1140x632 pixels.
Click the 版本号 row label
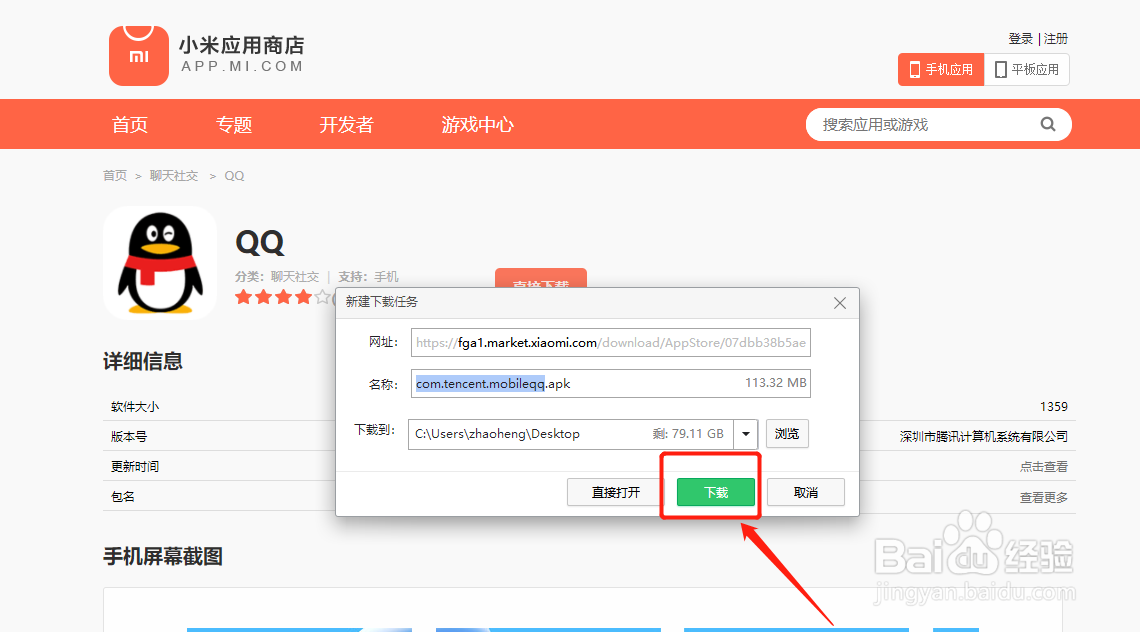(x=129, y=436)
